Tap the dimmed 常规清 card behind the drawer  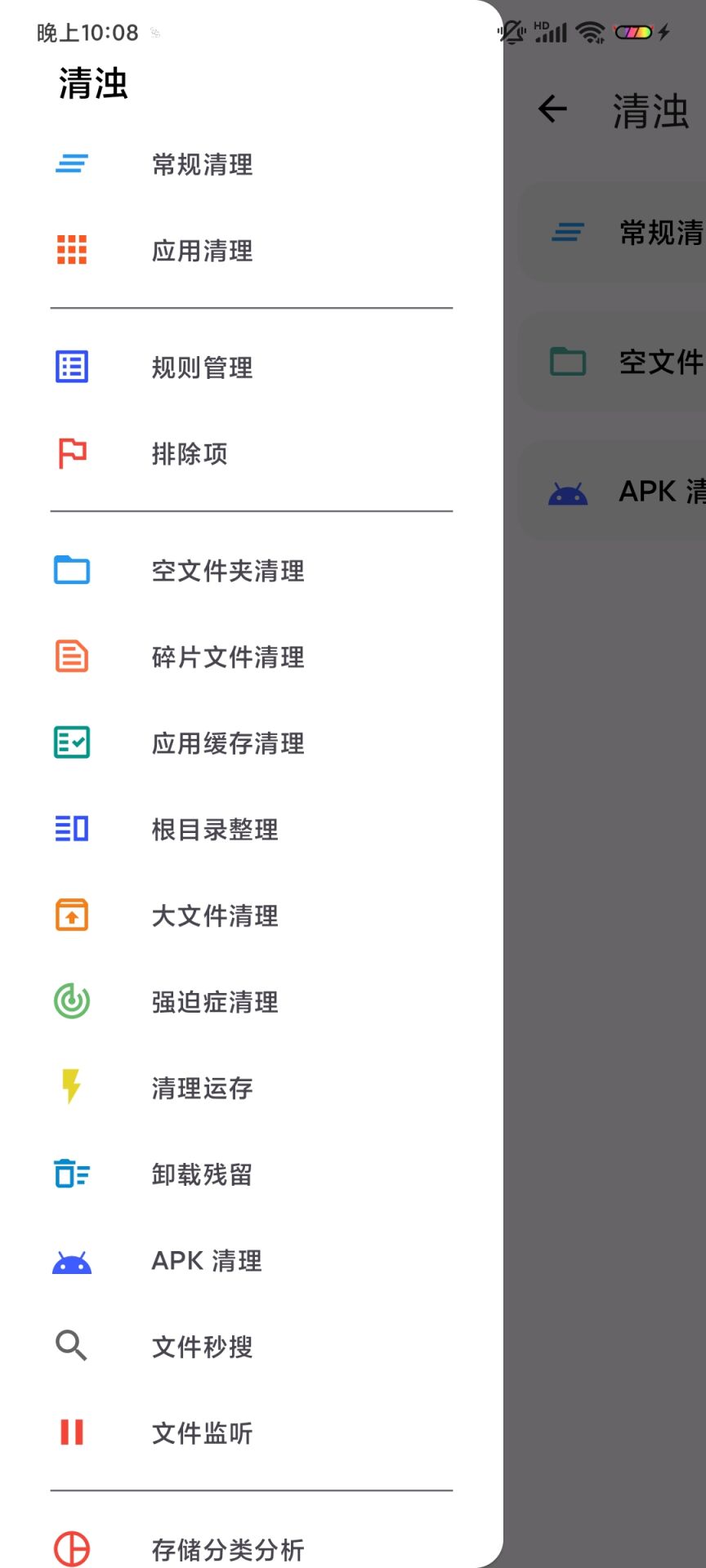tap(613, 233)
